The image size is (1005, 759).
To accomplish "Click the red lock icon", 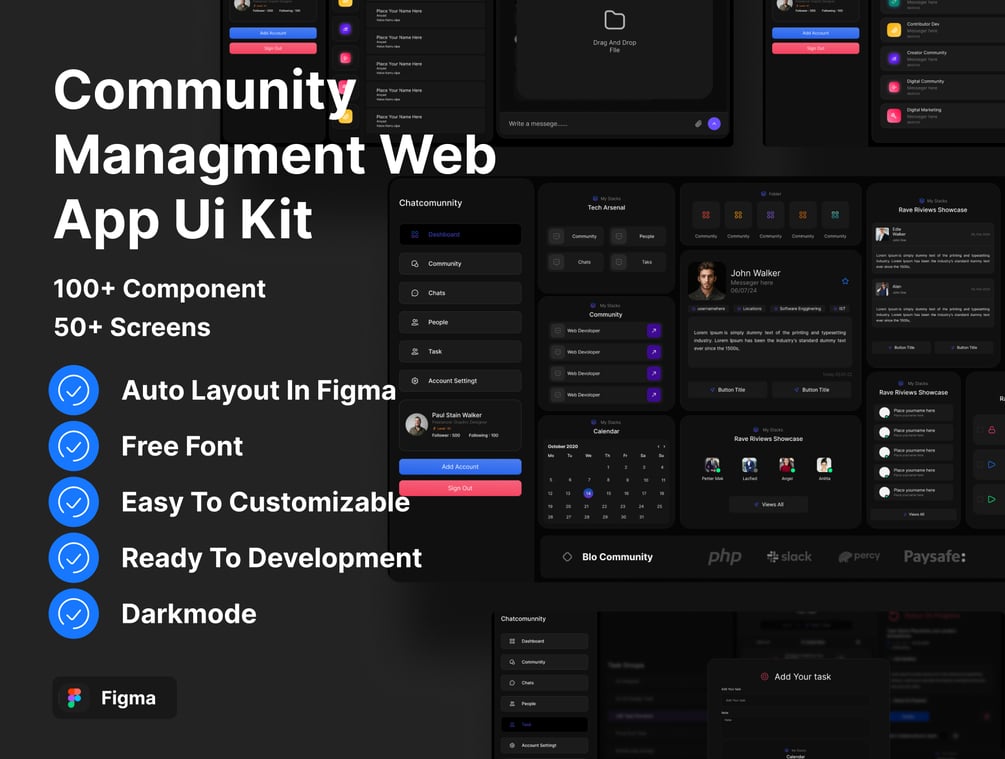I will (992, 430).
